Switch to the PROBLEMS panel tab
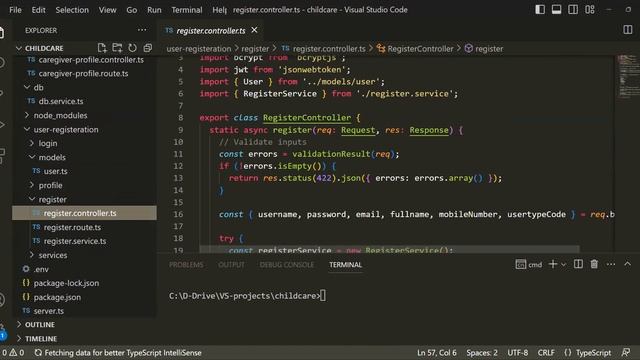The width and height of the screenshot is (640, 360). coord(186,265)
